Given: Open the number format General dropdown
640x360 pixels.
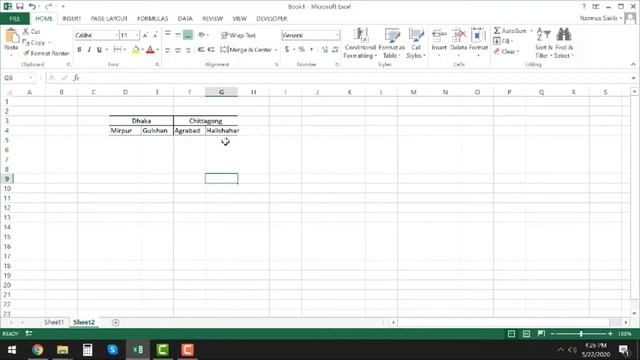Looking at the screenshot, I should 337,36.
